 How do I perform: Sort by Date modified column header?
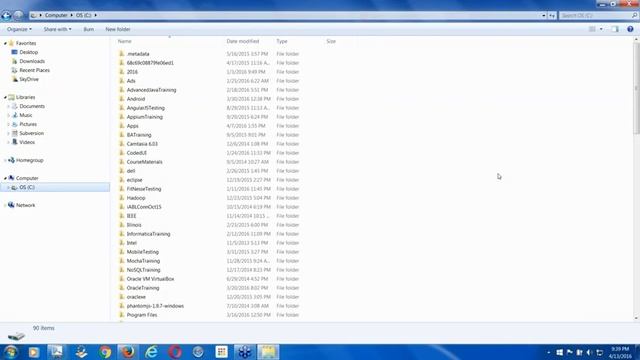point(243,41)
